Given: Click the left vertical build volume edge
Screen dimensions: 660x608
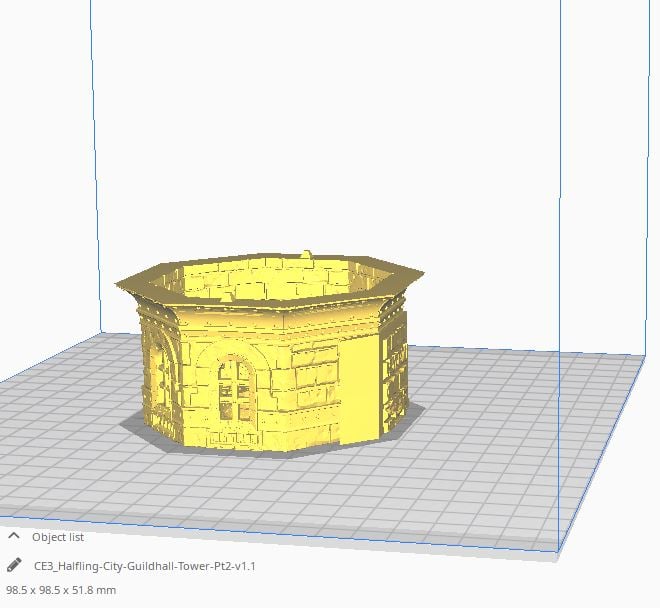Looking at the screenshot, I should tap(97, 150).
